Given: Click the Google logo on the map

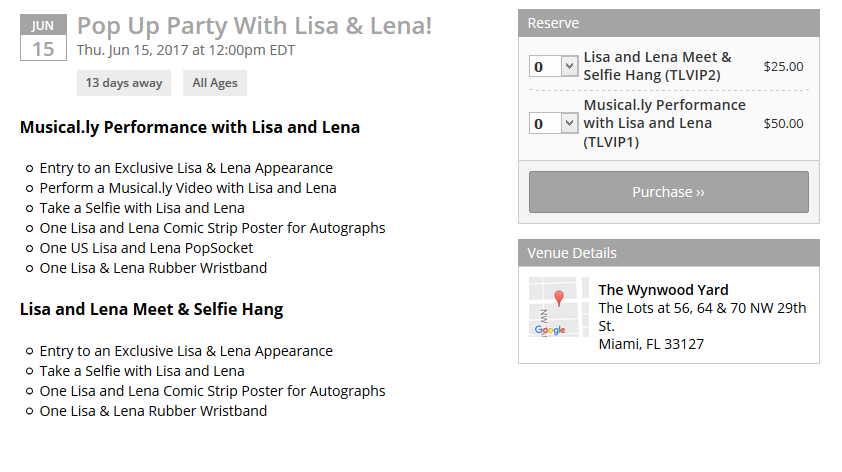Looking at the screenshot, I should pyautogui.click(x=550, y=330).
